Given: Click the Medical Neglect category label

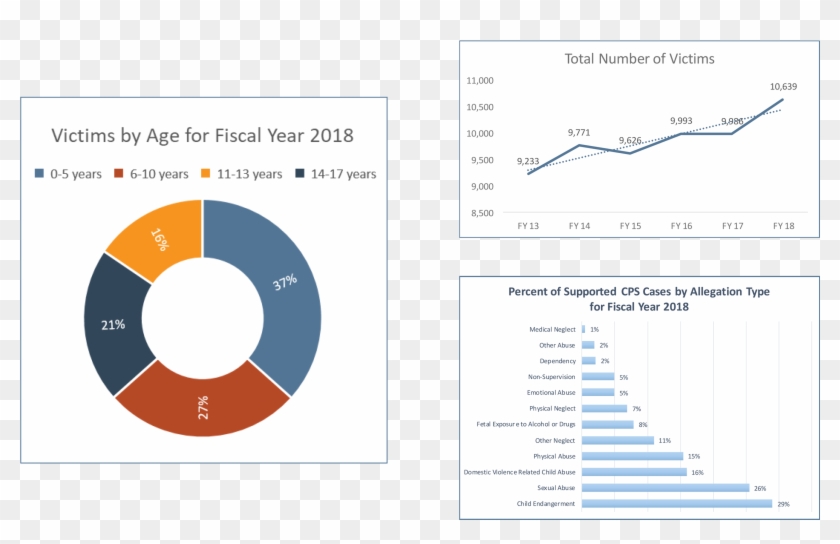Looking at the screenshot, I should [551, 329].
